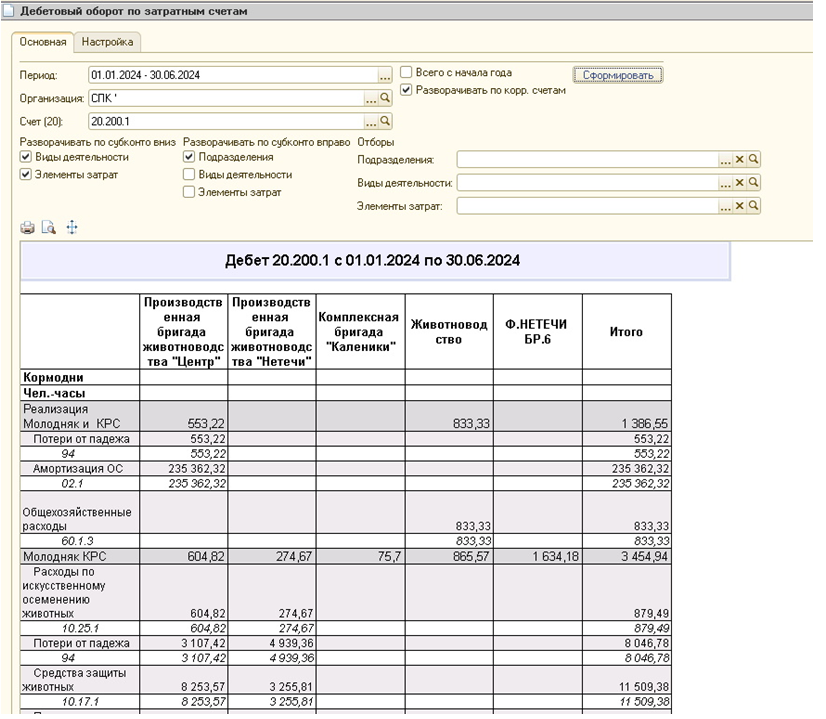Open Подразделения filter magnifier icon

(754, 159)
